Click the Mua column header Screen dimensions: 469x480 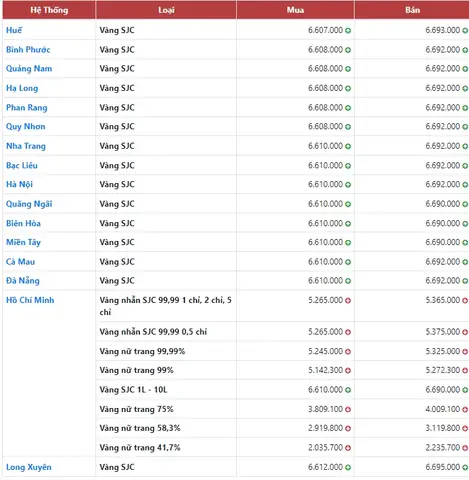coord(295,10)
